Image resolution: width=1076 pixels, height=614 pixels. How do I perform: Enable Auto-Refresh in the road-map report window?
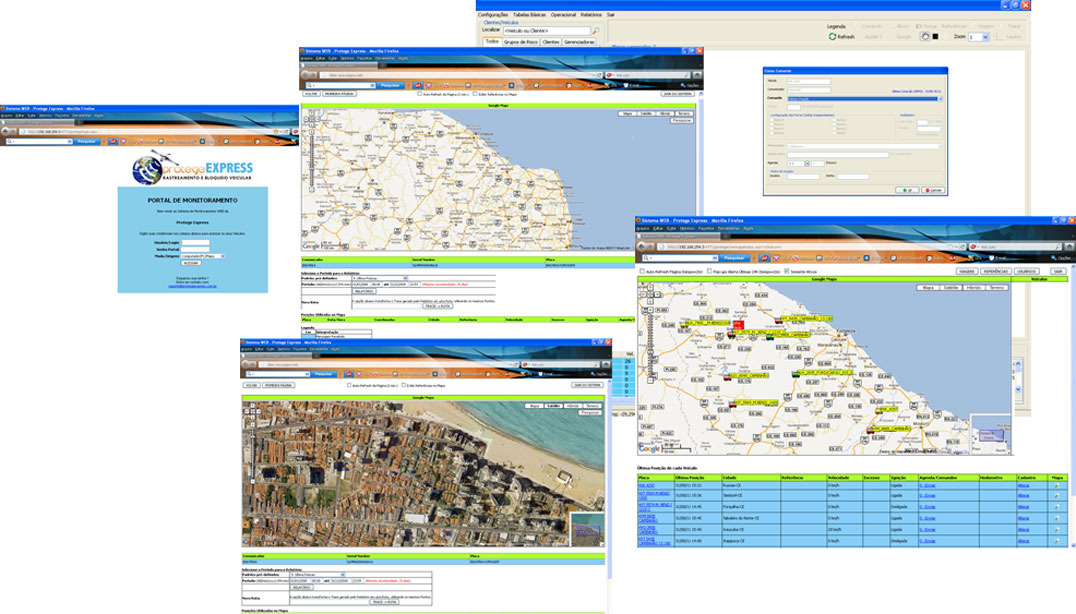(419, 94)
